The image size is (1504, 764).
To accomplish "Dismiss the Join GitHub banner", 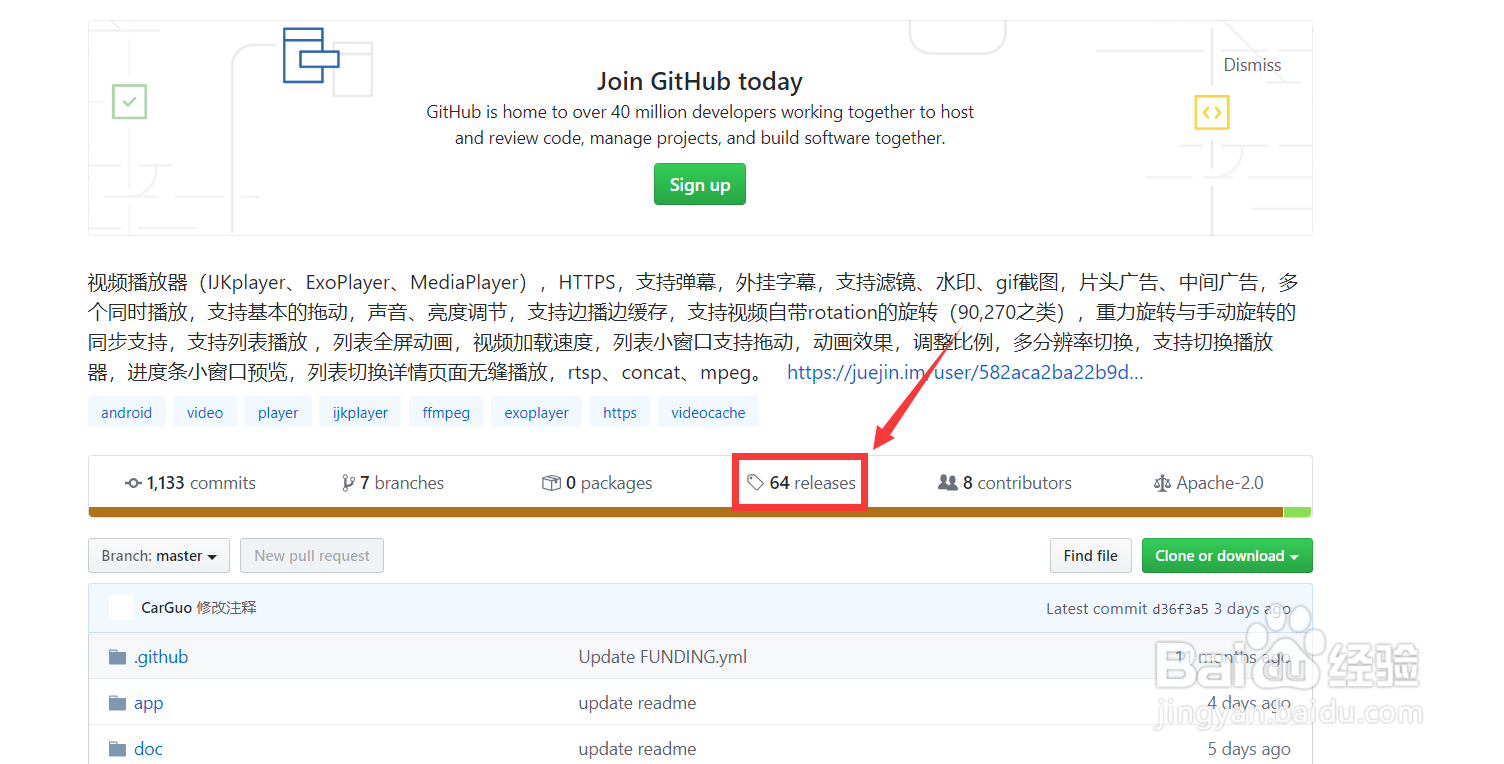I will click(1252, 65).
